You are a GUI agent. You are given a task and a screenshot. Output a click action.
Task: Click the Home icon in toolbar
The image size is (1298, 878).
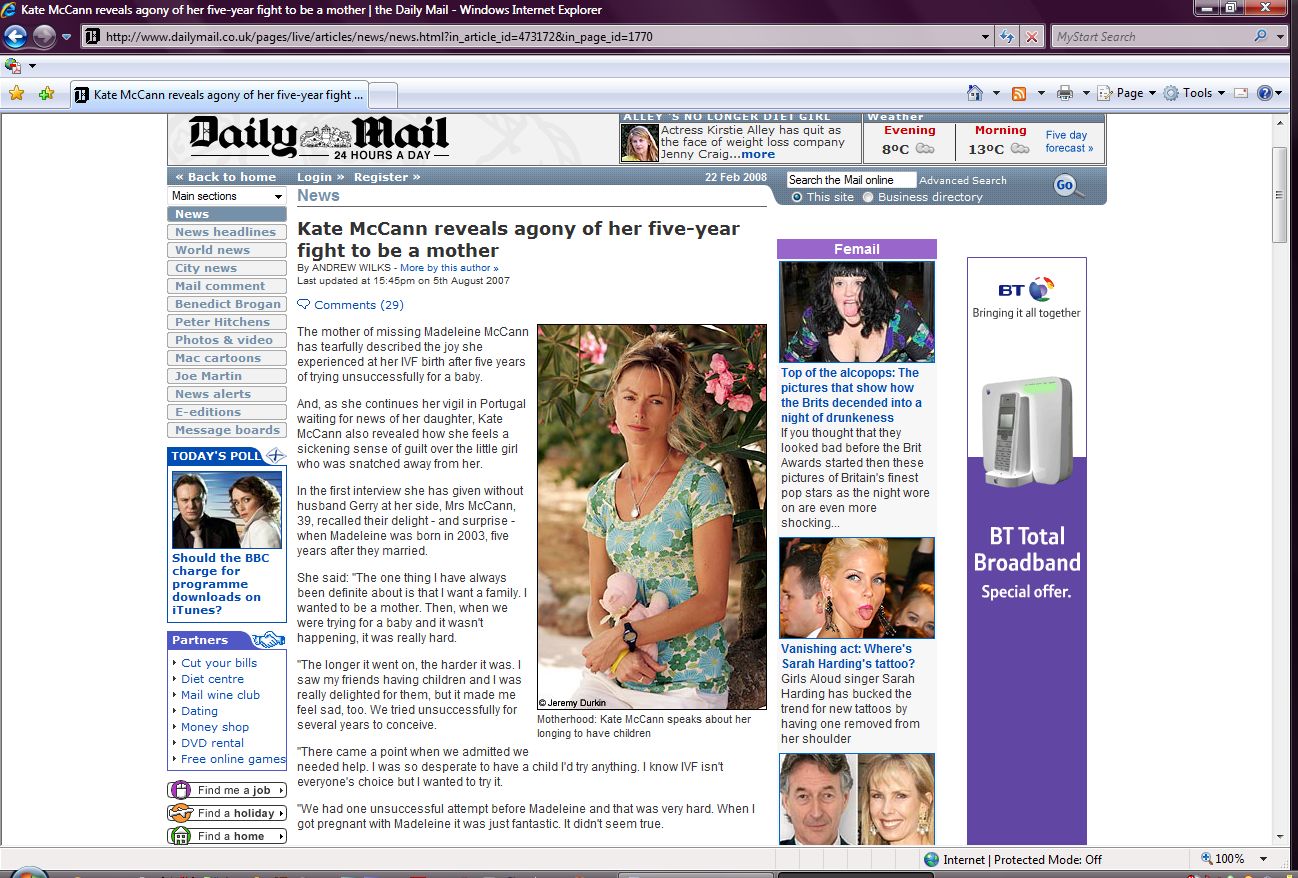975,93
